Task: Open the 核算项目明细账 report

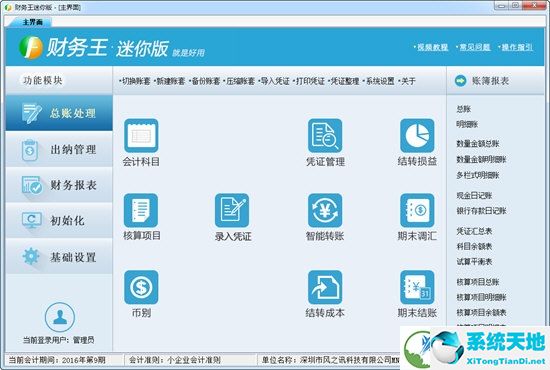Action: (x=481, y=297)
